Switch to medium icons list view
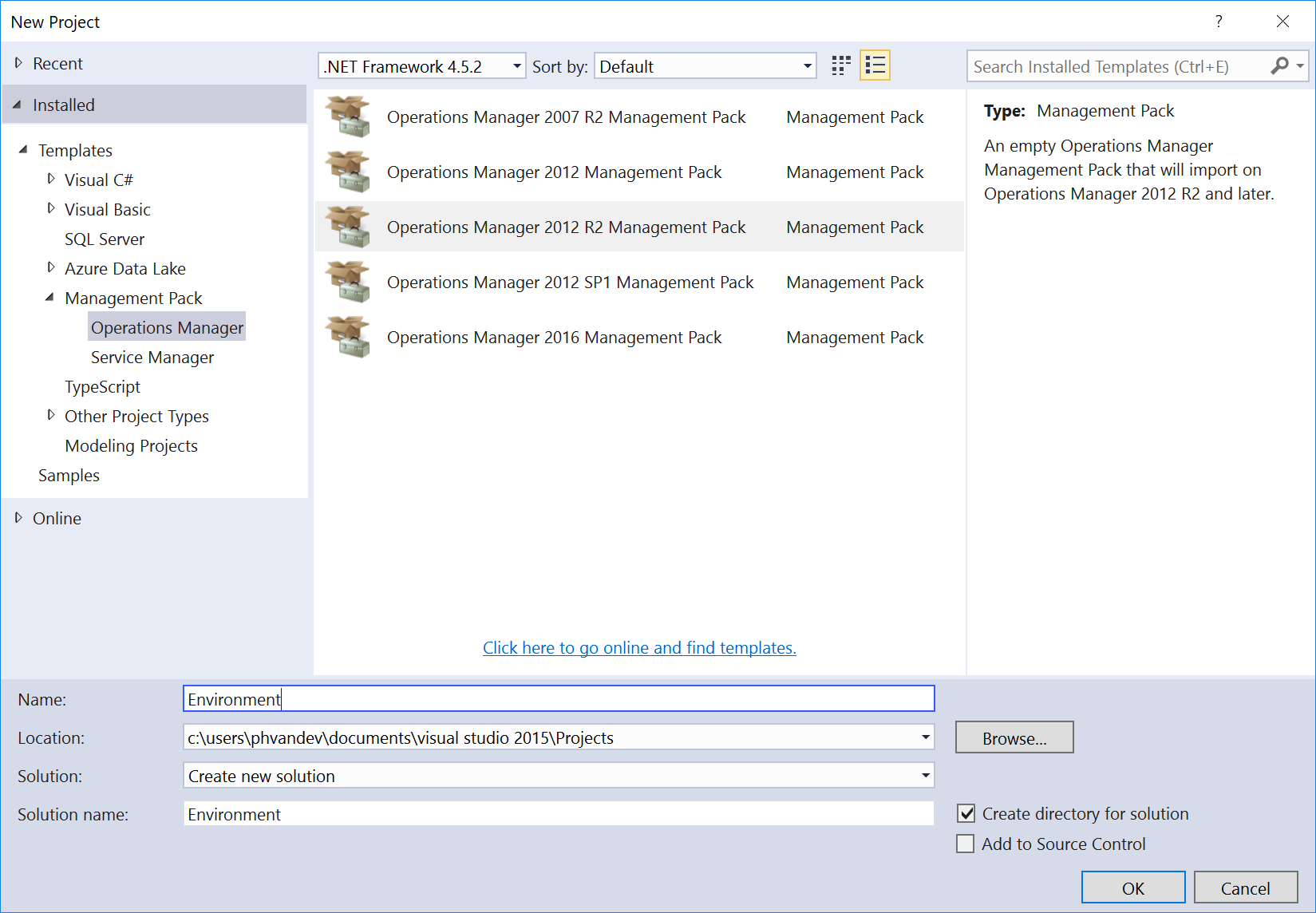 (x=875, y=65)
